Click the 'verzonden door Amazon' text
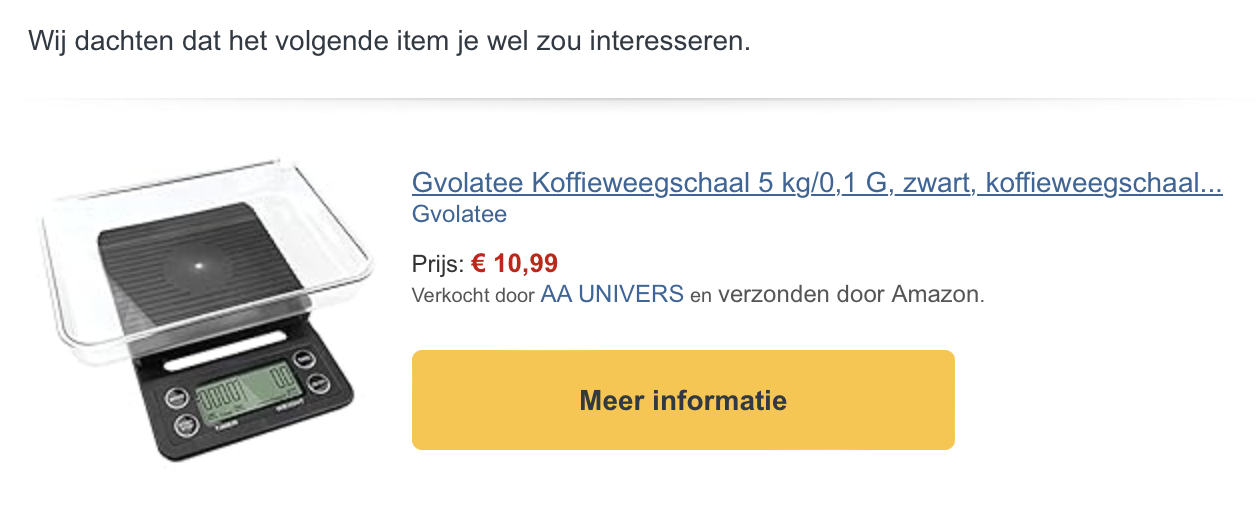The image size is (1258, 512). 850,294
